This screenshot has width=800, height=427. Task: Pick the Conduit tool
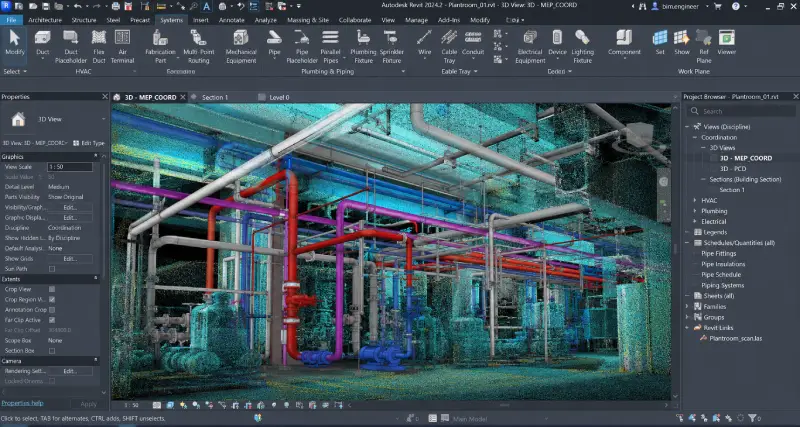[x=473, y=43]
